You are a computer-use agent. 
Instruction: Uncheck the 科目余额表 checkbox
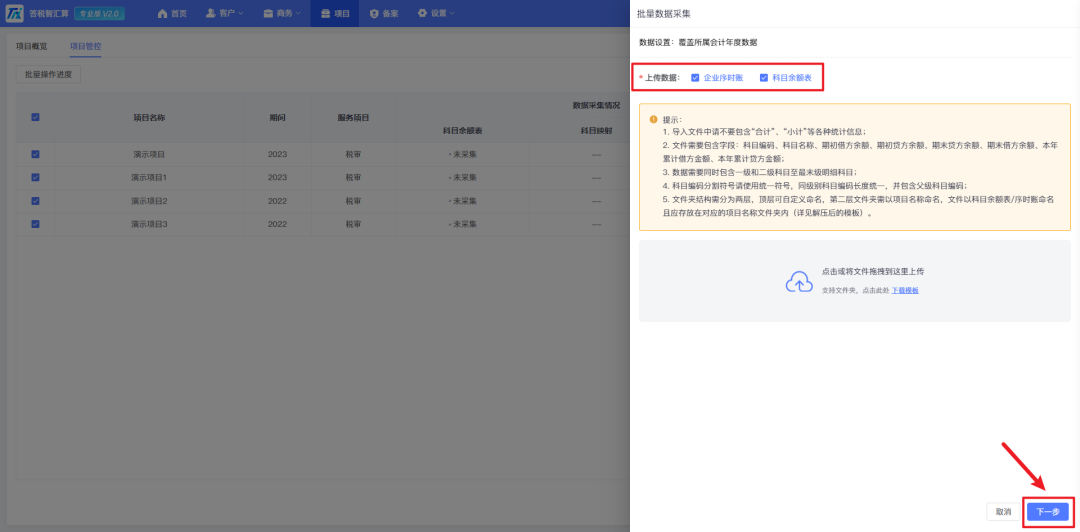click(x=764, y=78)
